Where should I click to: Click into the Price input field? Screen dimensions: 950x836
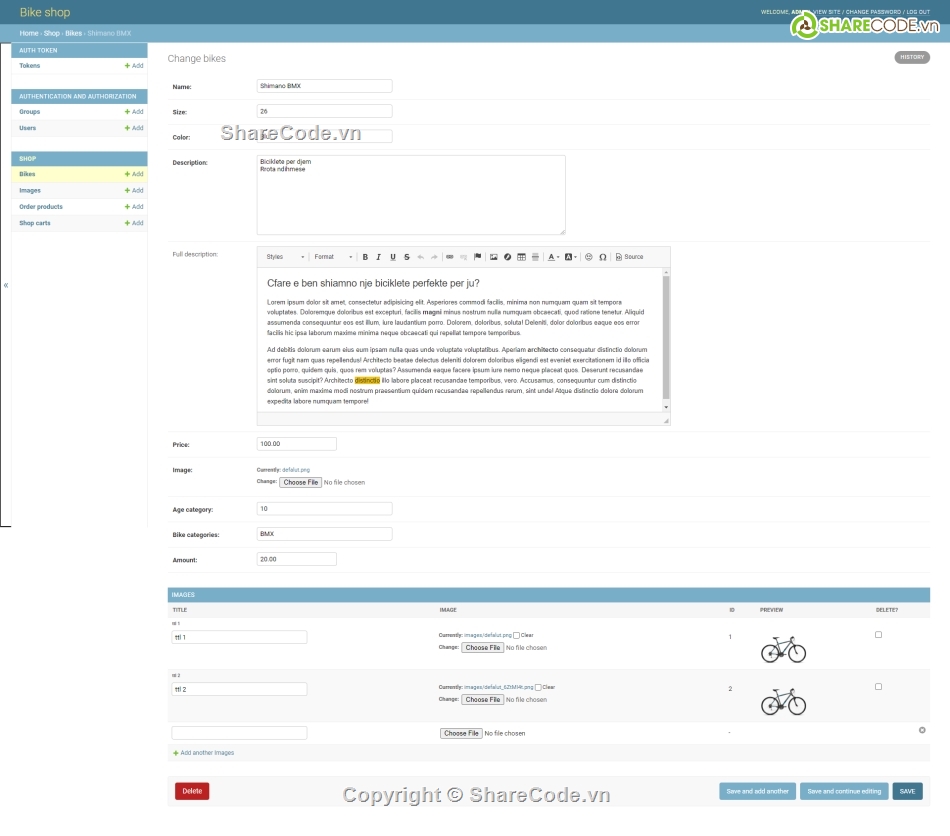point(296,444)
